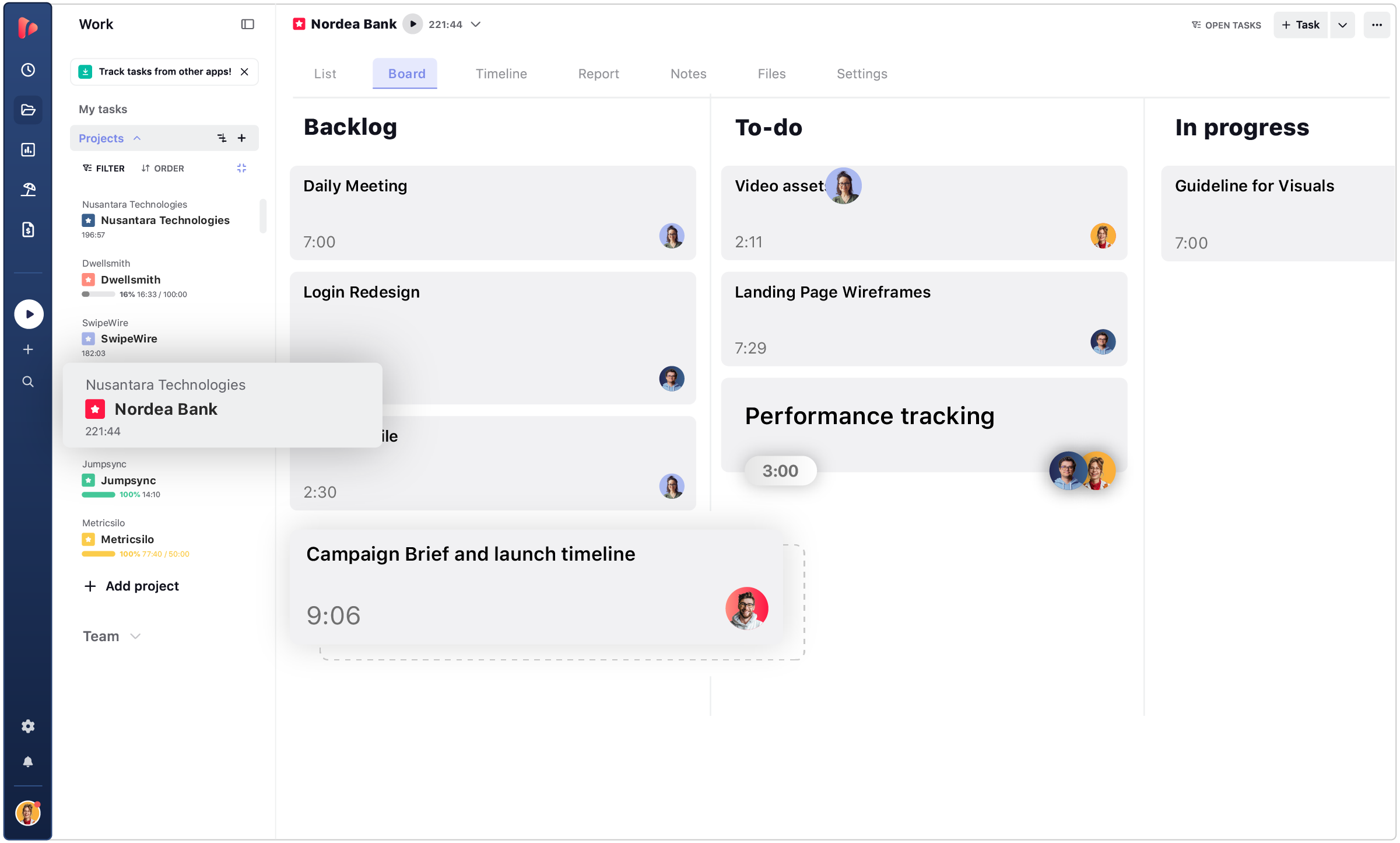The height and width of the screenshot is (843, 1400).
Task: Toggle the Open Tasks filter
Action: pyautogui.click(x=1226, y=25)
